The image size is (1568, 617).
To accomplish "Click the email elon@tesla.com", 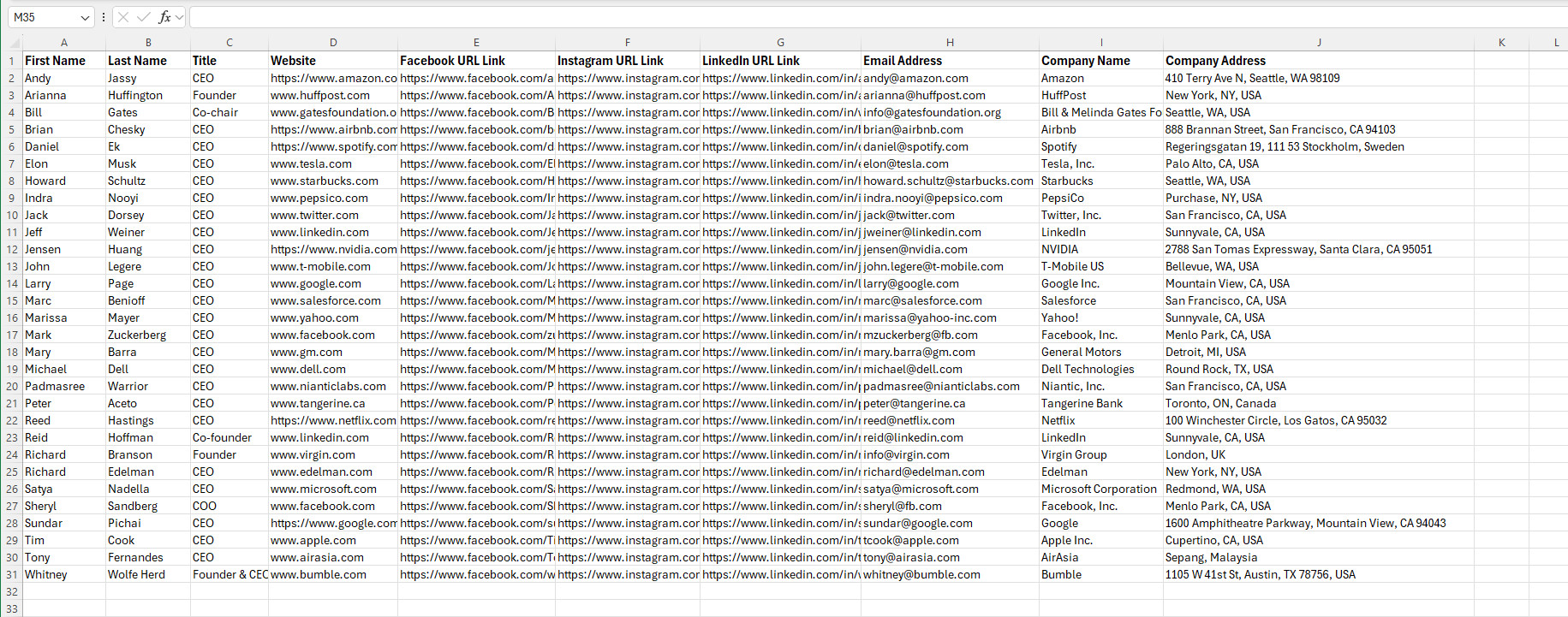I will click(906, 163).
